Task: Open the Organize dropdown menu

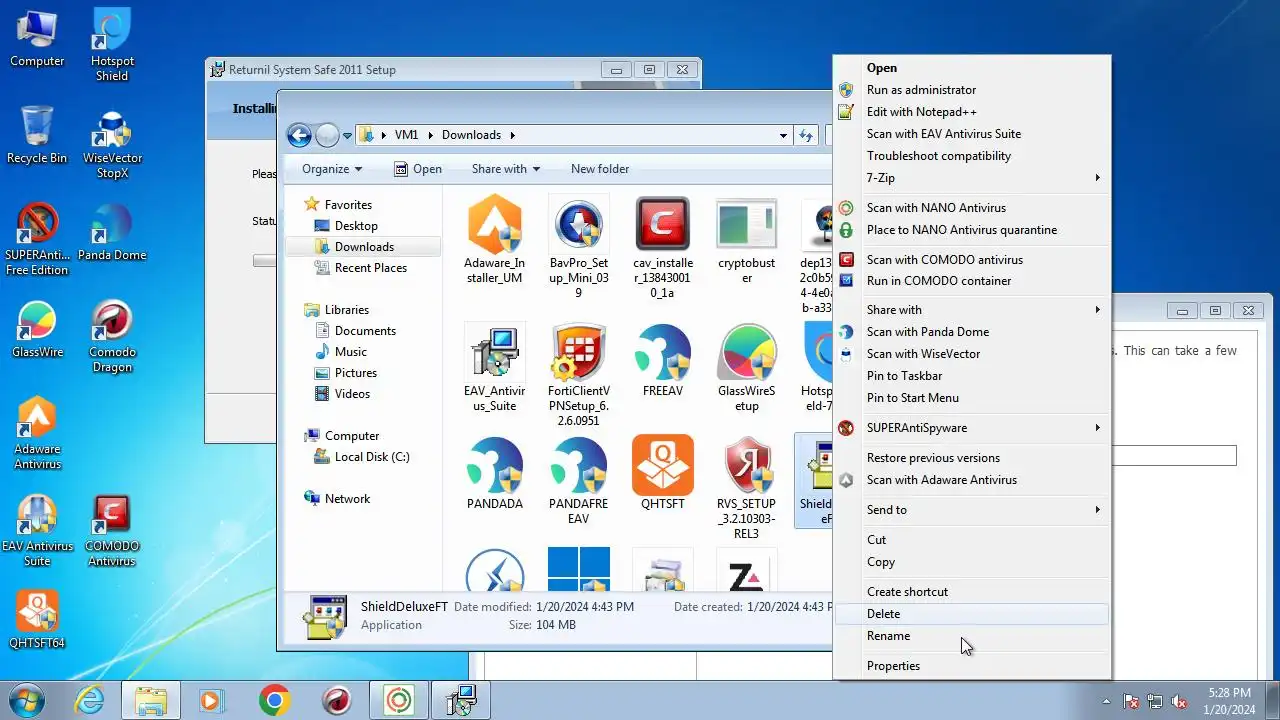Action: (x=332, y=169)
